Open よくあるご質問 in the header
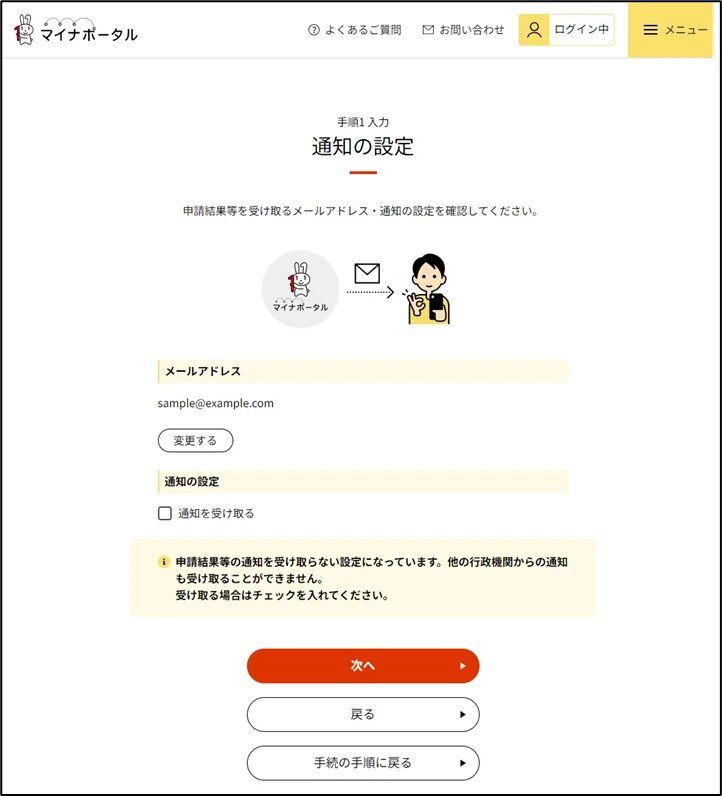722x796 pixels. click(355, 30)
